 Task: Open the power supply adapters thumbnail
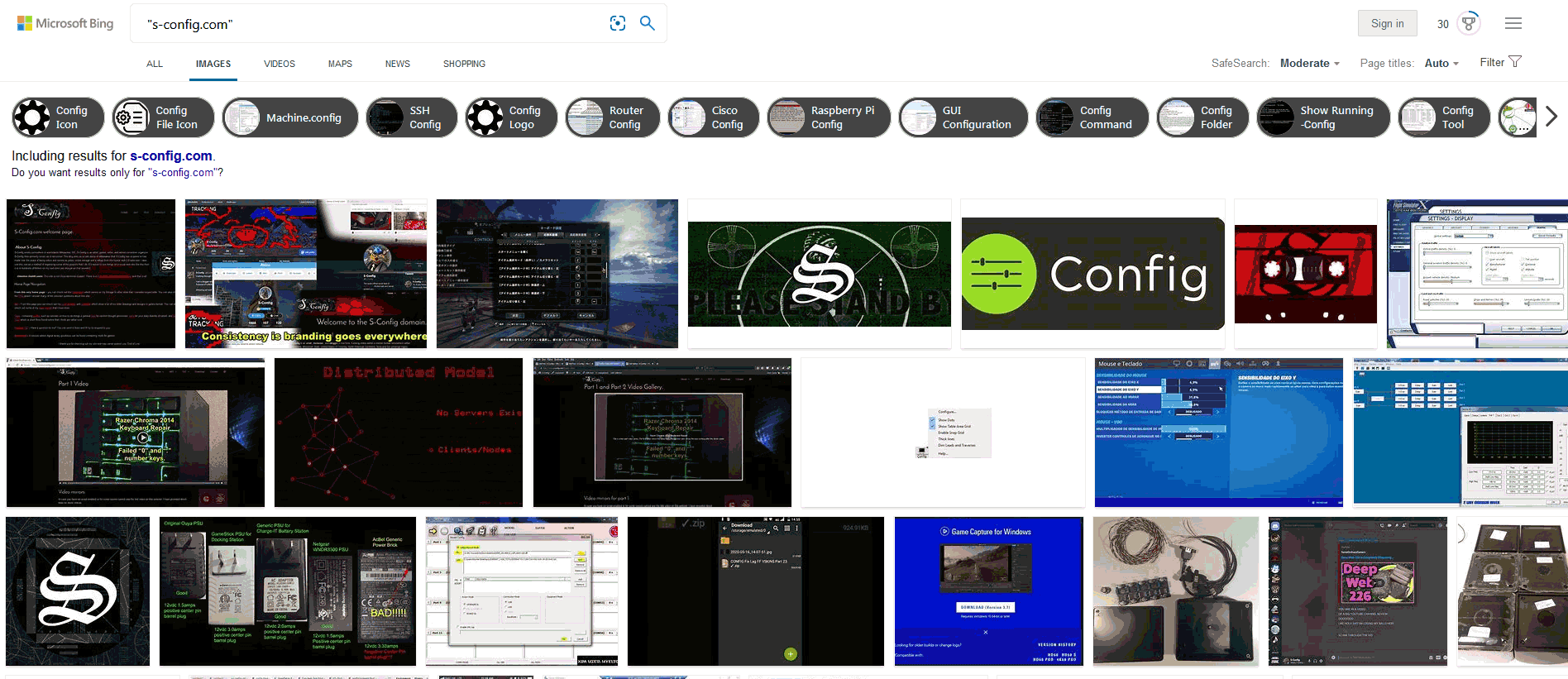(x=288, y=591)
